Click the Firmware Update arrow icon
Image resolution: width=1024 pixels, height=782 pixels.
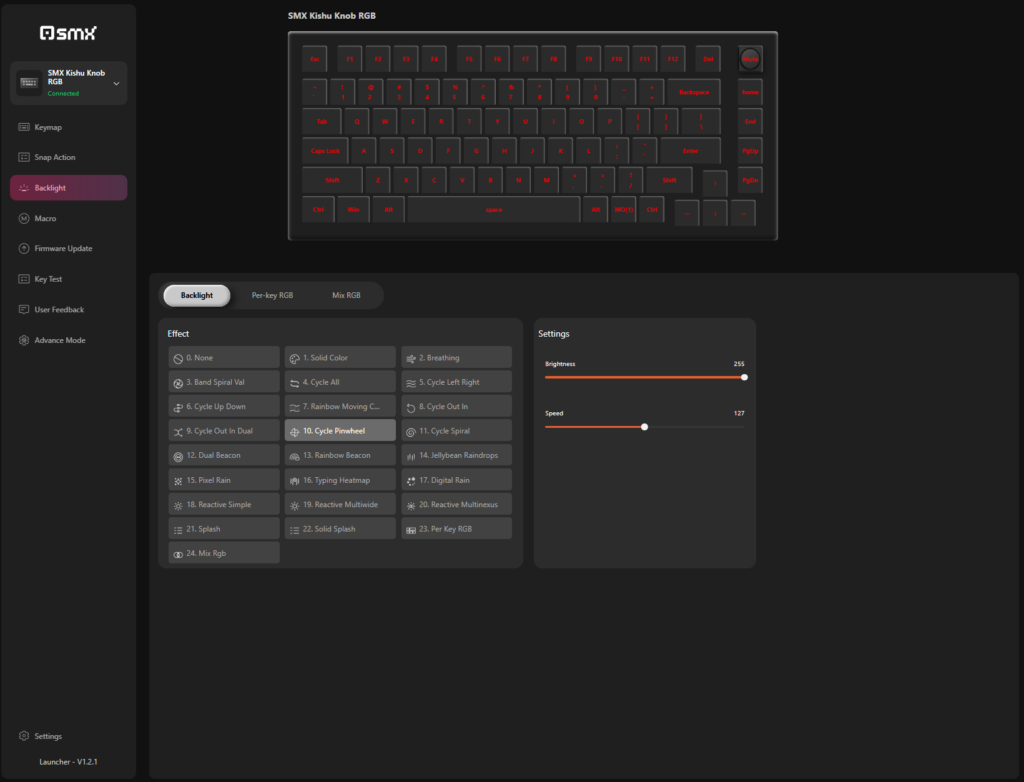[24, 248]
